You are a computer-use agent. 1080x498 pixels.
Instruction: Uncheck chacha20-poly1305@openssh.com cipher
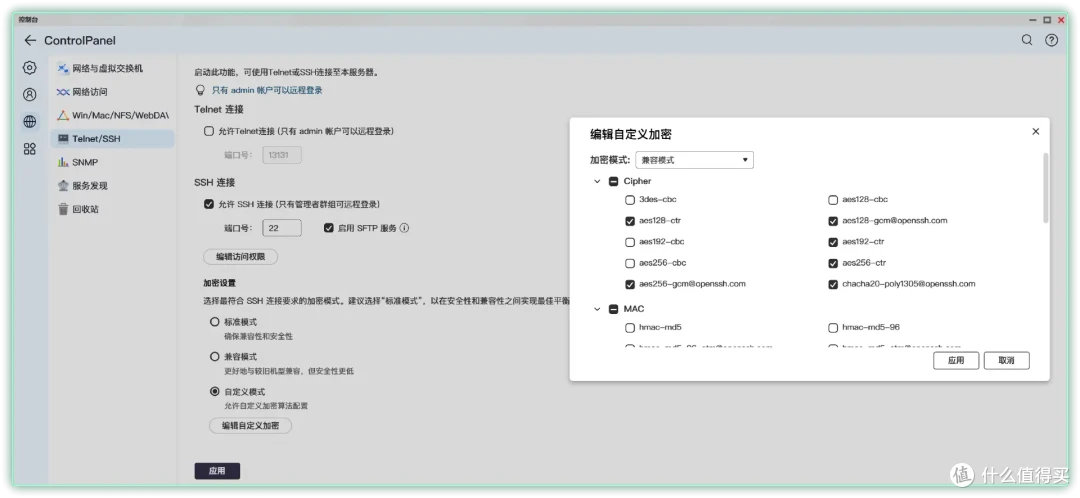(x=833, y=284)
